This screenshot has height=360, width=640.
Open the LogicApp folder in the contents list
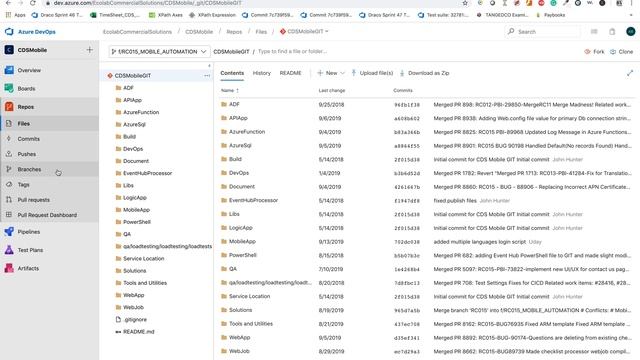pyautogui.click(x=240, y=228)
